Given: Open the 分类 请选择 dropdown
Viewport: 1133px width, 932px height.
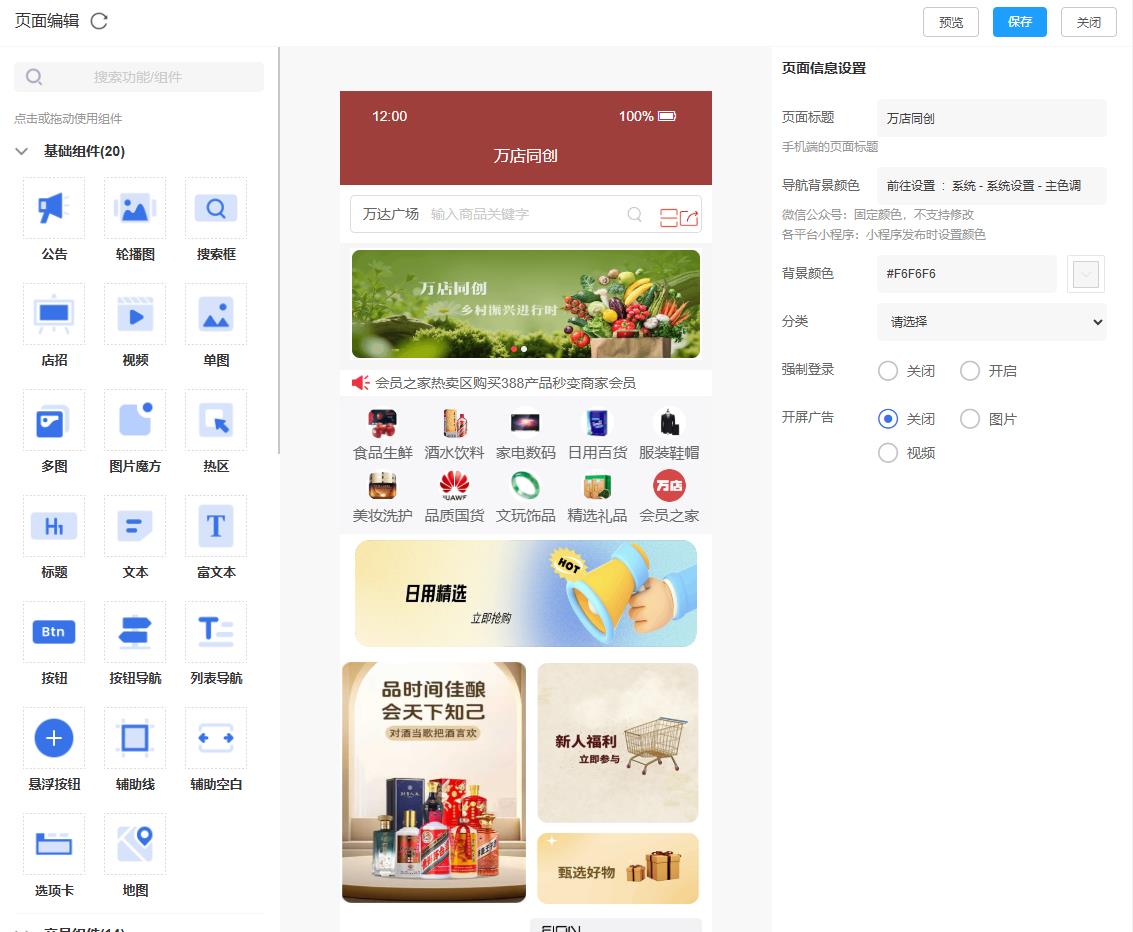Looking at the screenshot, I should tap(991, 322).
